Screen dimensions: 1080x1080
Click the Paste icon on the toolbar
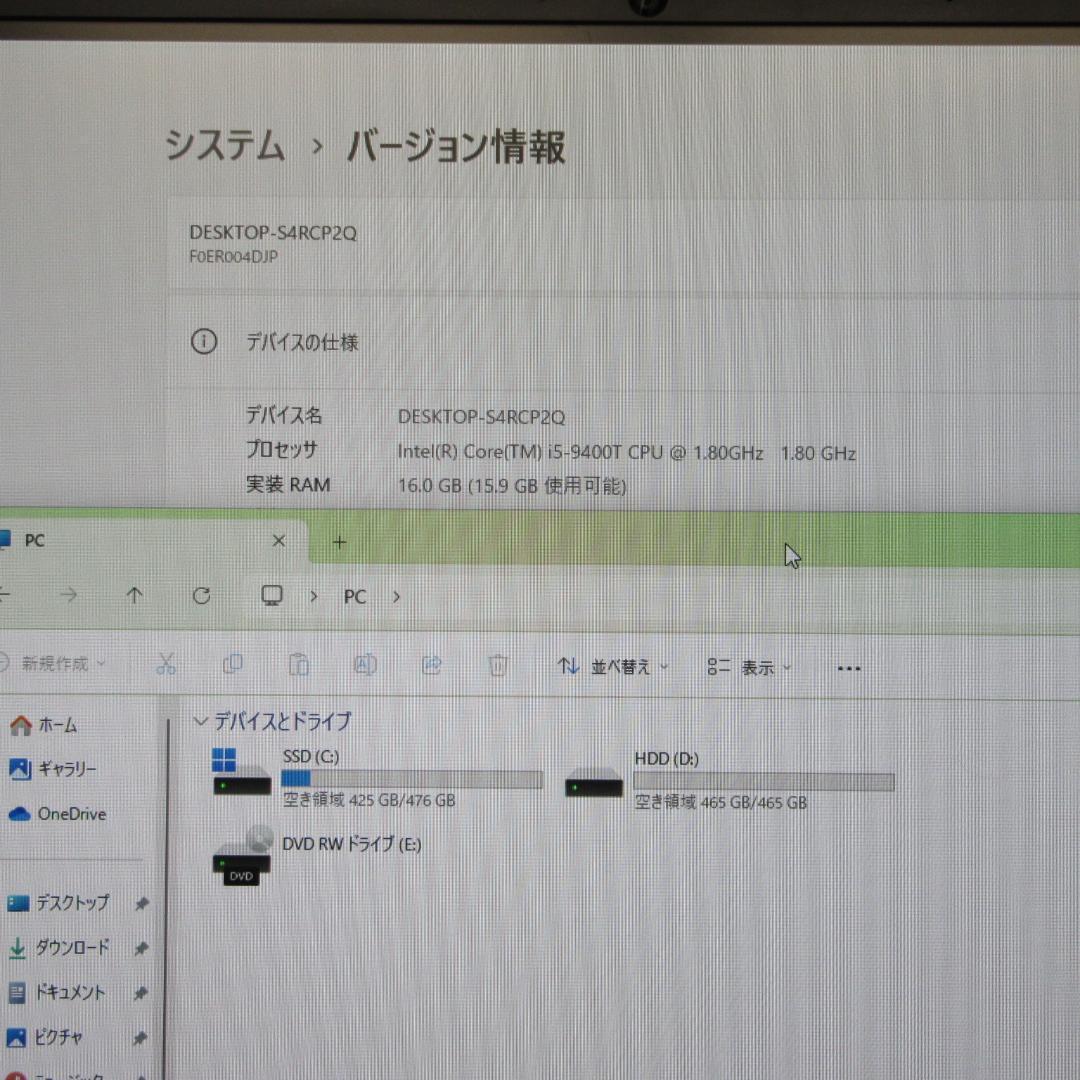tap(298, 665)
